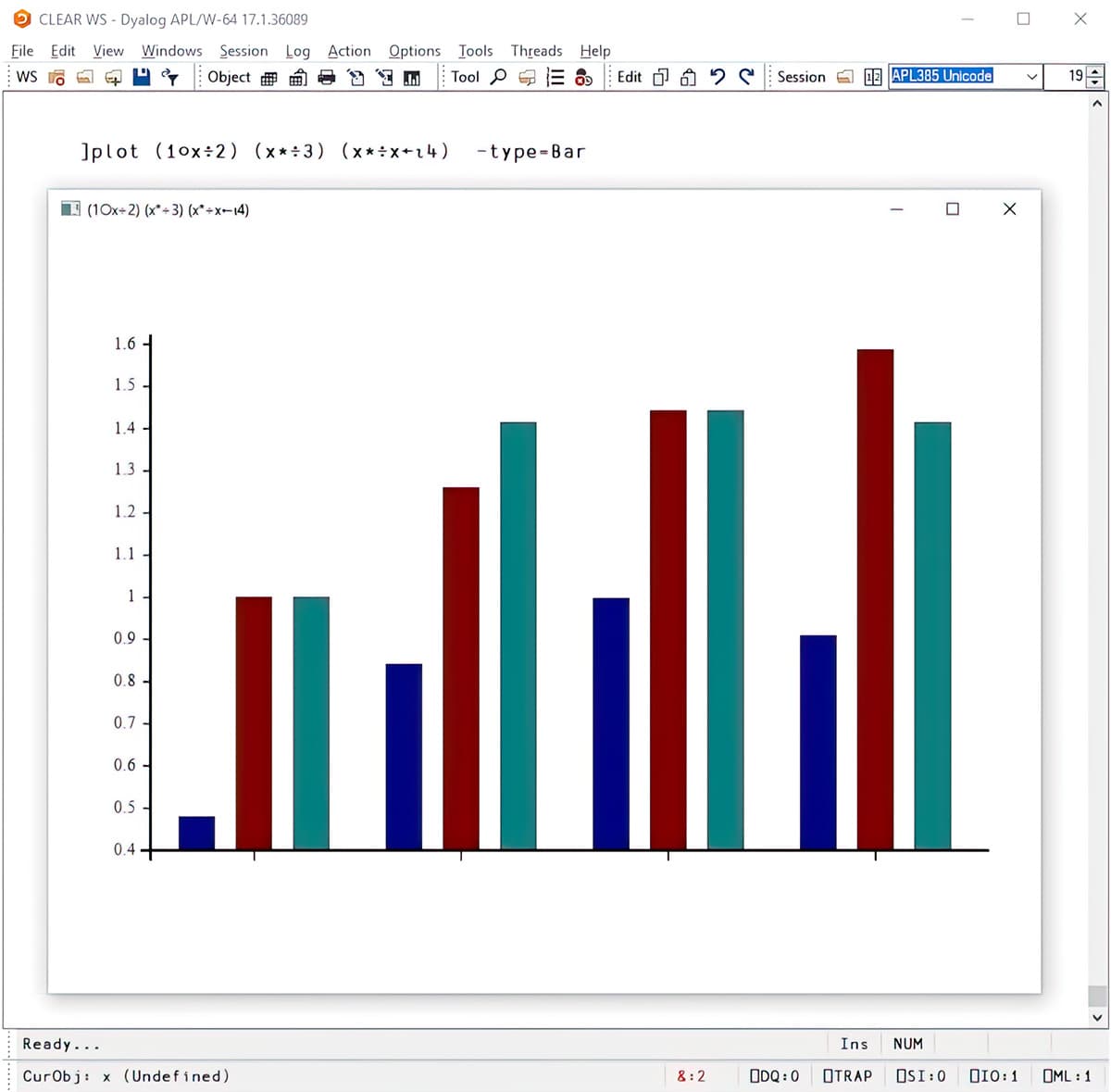Click the first grid icon after Object label
Screen dimensions: 1111x1092
pos(268,78)
